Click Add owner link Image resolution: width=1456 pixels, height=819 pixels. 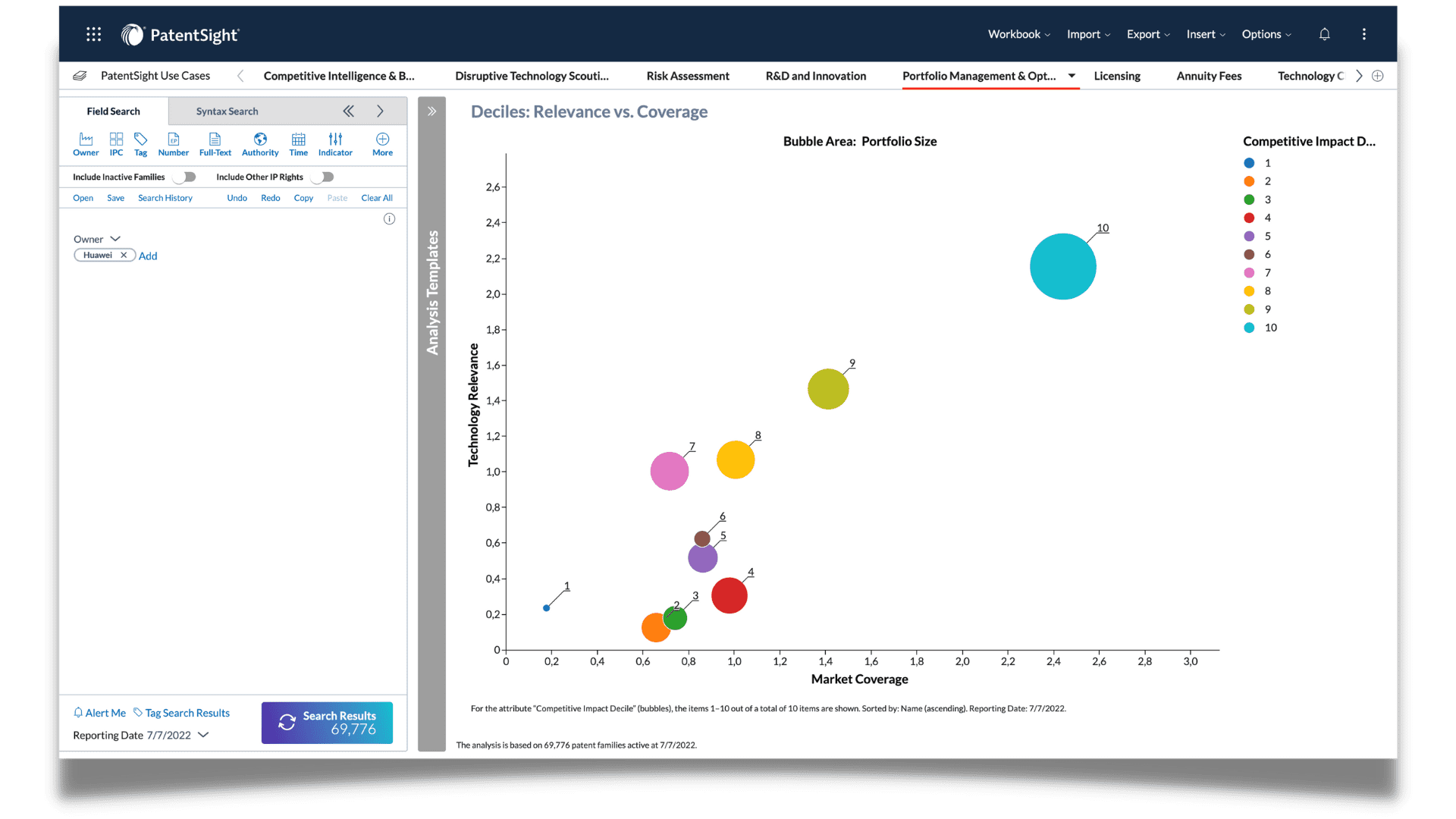click(148, 256)
